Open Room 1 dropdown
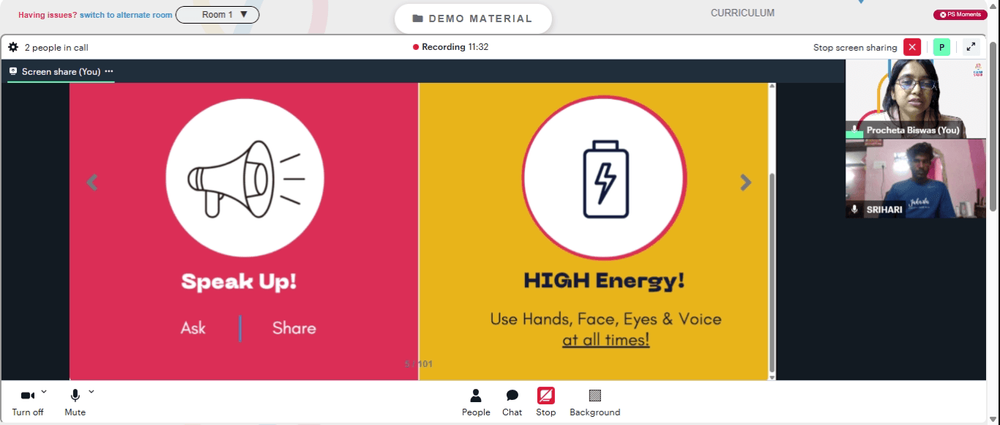The width and height of the screenshot is (1000, 425). point(217,15)
